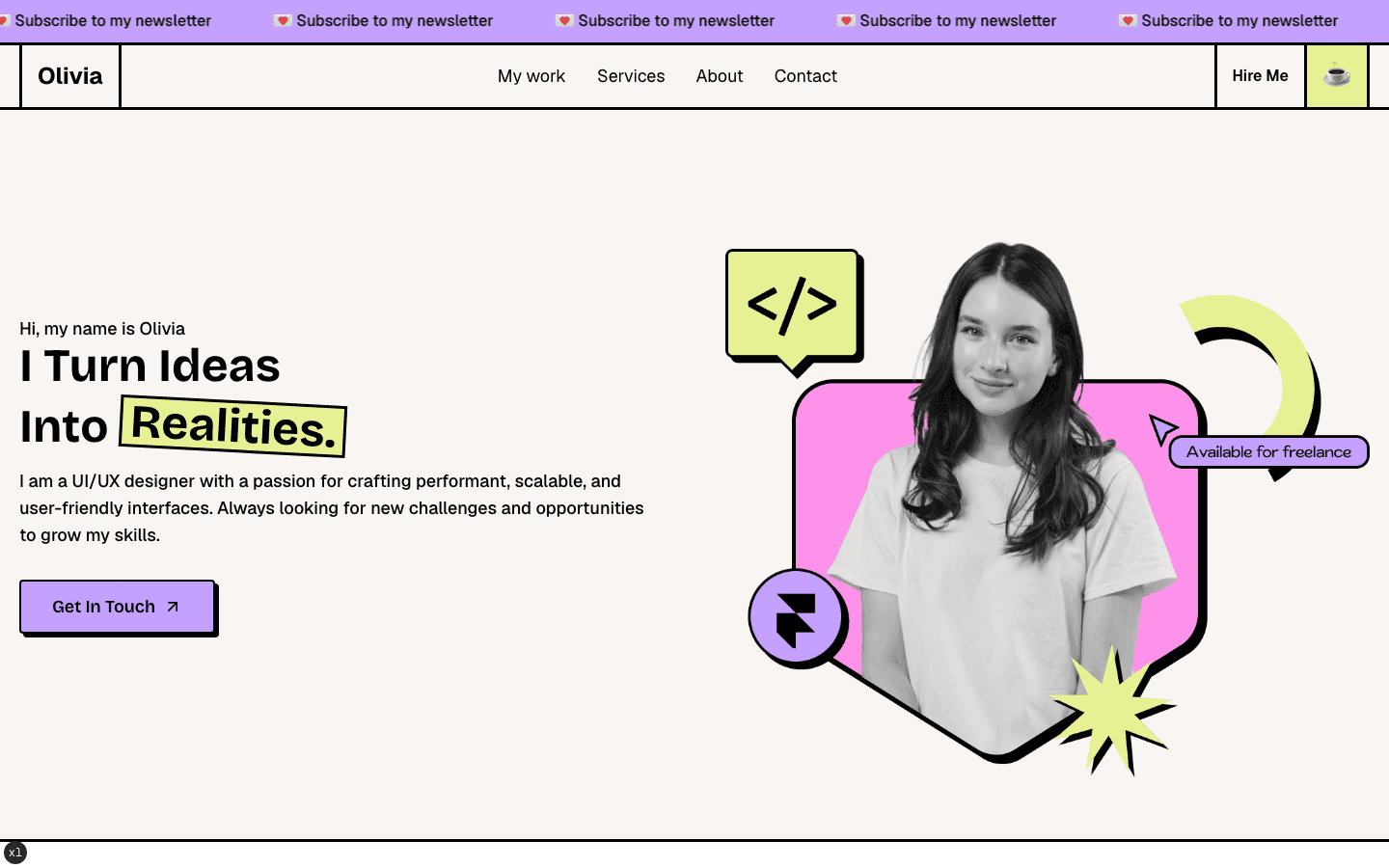Click the Hire Me button
This screenshot has width=1389, height=868.
pyautogui.click(x=1260, y=76)
